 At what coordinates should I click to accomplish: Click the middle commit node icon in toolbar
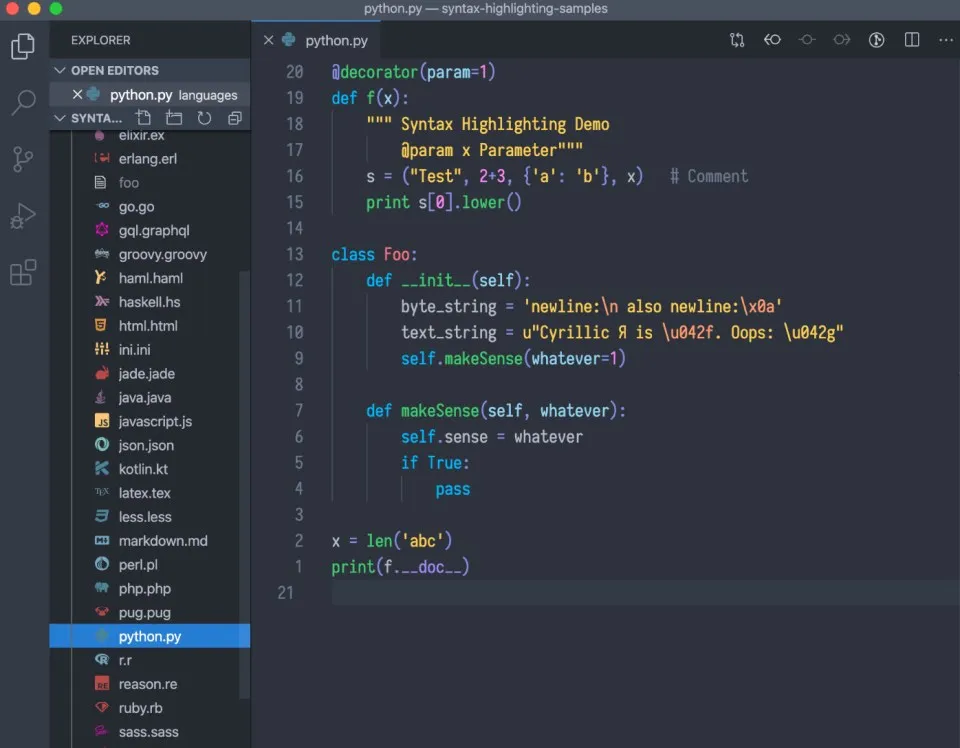tap(807, 40)
